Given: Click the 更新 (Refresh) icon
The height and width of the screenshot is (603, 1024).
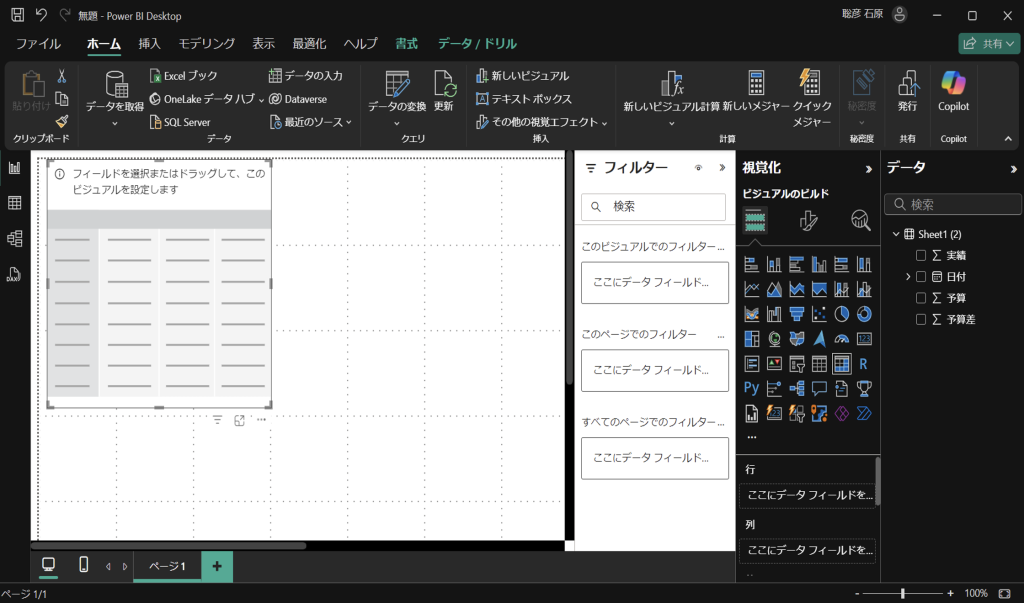Looking at the screenshot, I should coord(443,85).
